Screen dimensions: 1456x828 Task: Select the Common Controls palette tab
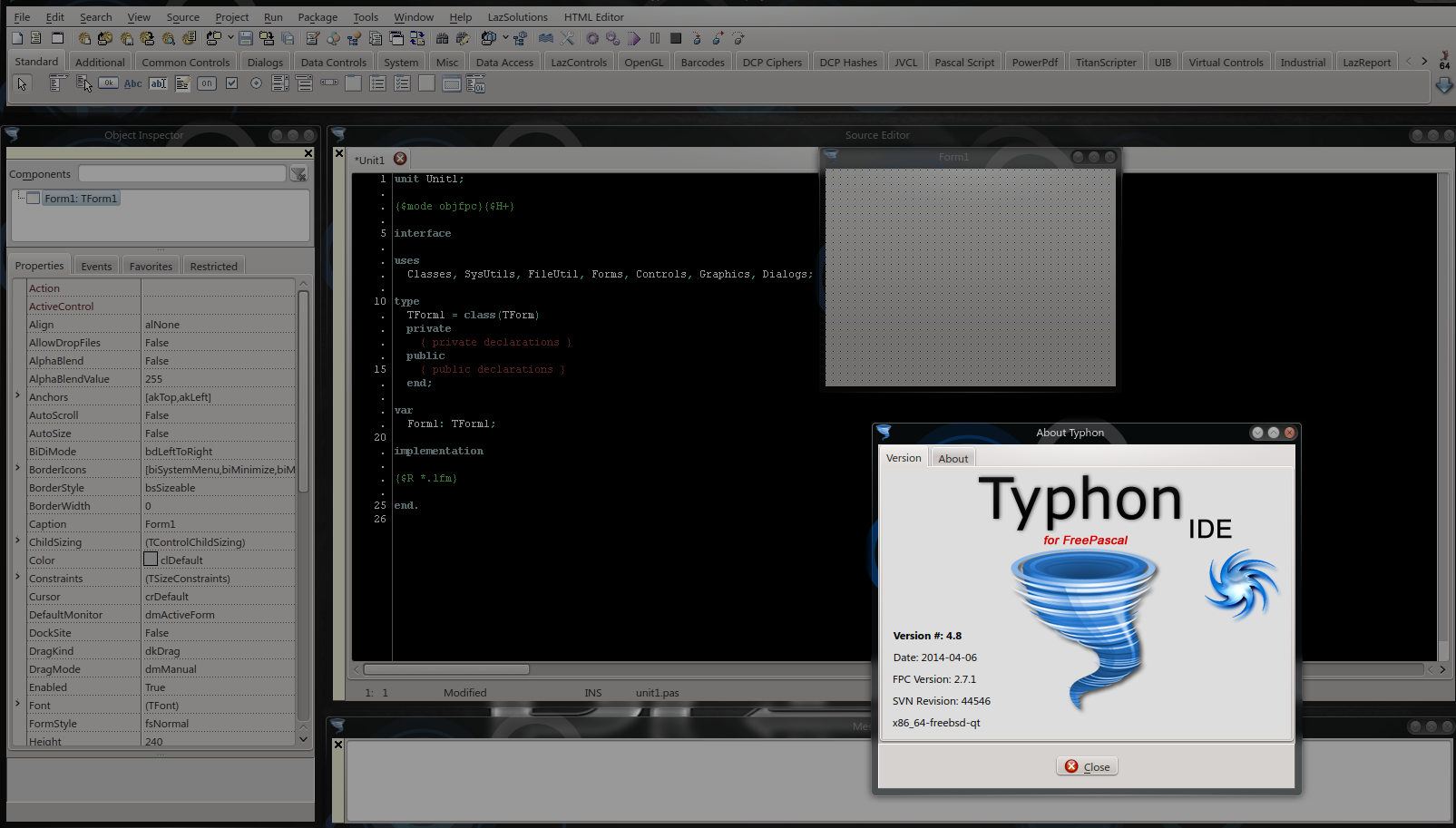point(186,63)
